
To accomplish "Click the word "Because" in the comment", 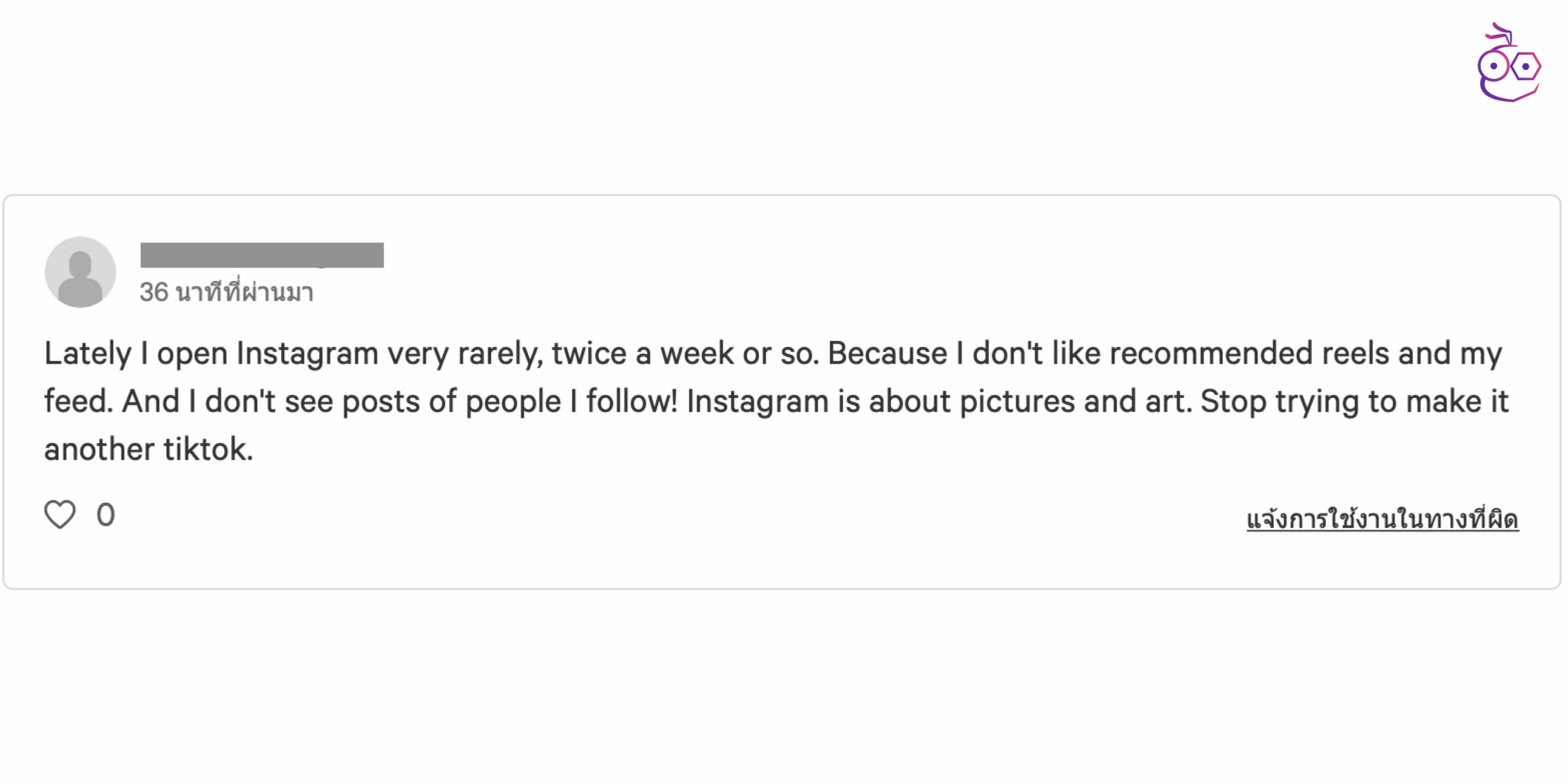I will pyautogui.click(x=888, y=353).
